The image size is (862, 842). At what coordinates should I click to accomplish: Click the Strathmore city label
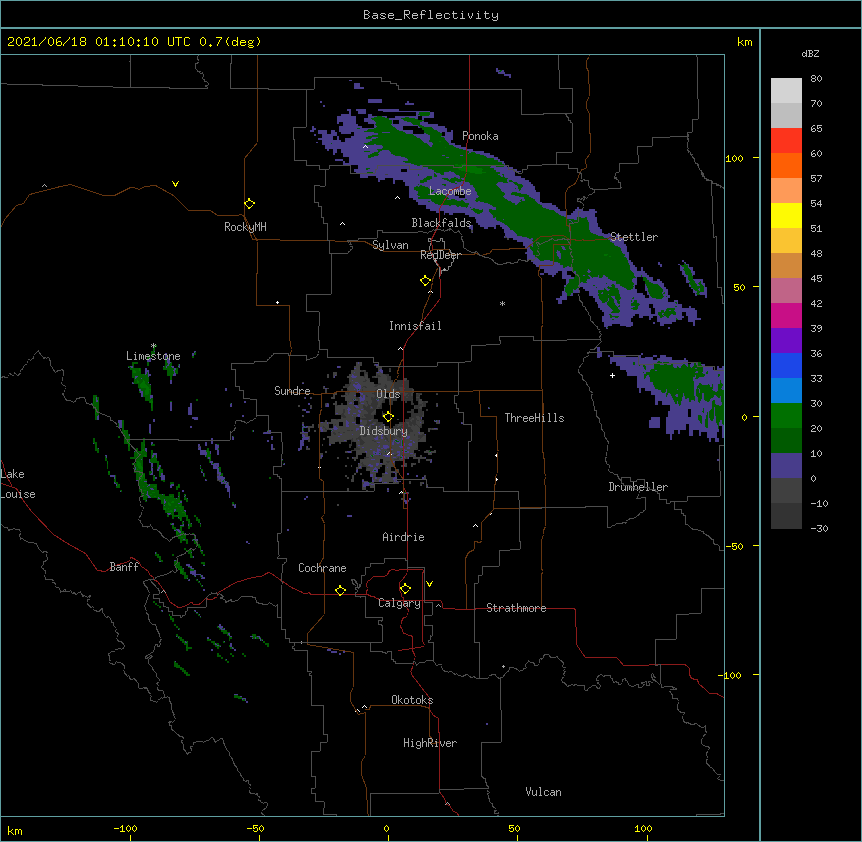pos(516,608)
